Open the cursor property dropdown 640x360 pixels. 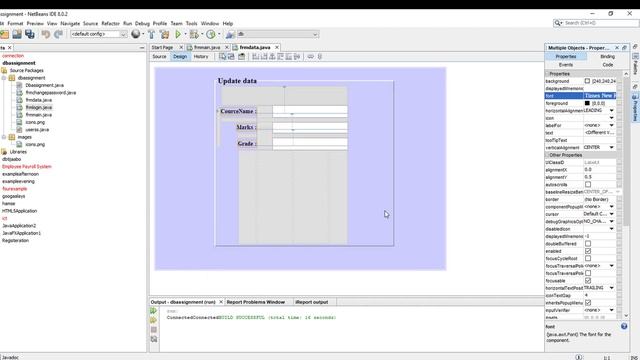611,214
